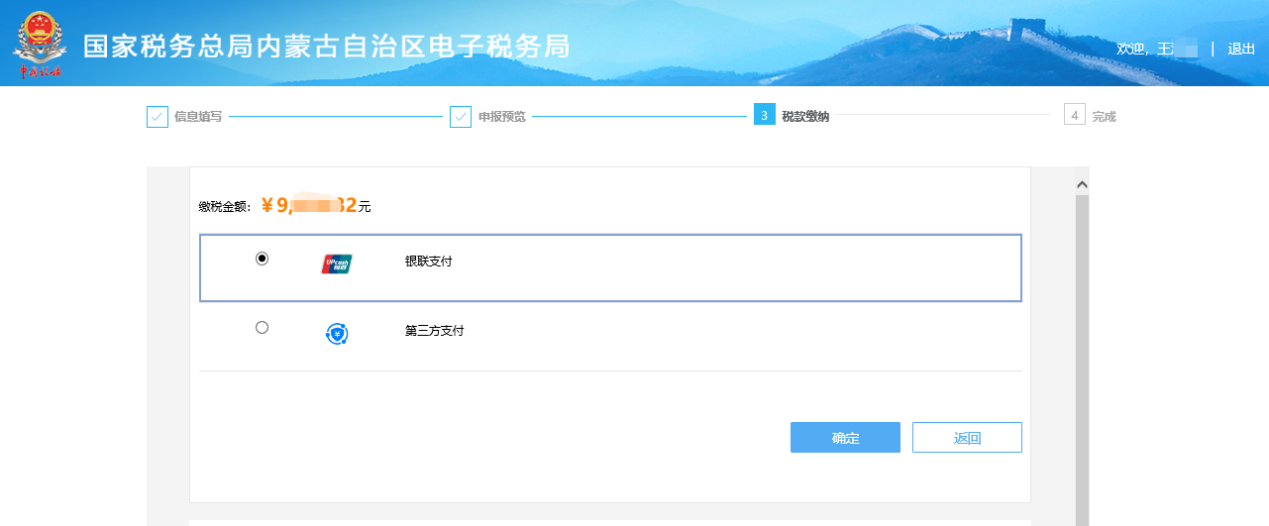Go to the 申报预览 step label
The image size is (1269, 526).
[501, 117]
